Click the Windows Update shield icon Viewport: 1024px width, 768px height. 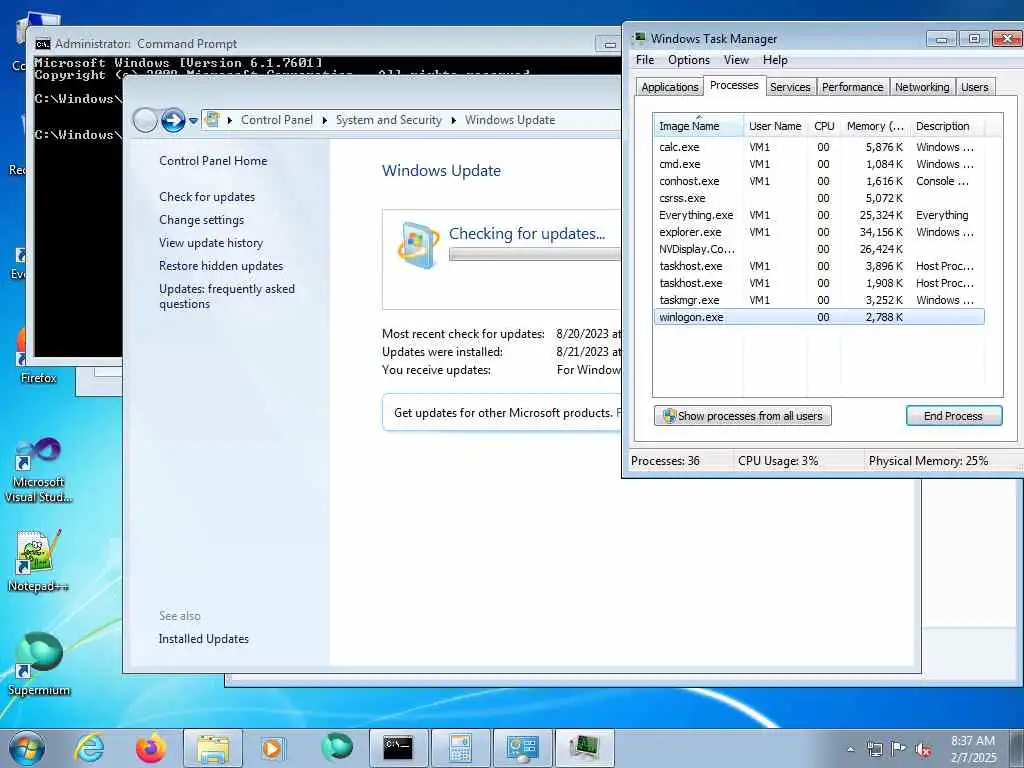point(418,246)
